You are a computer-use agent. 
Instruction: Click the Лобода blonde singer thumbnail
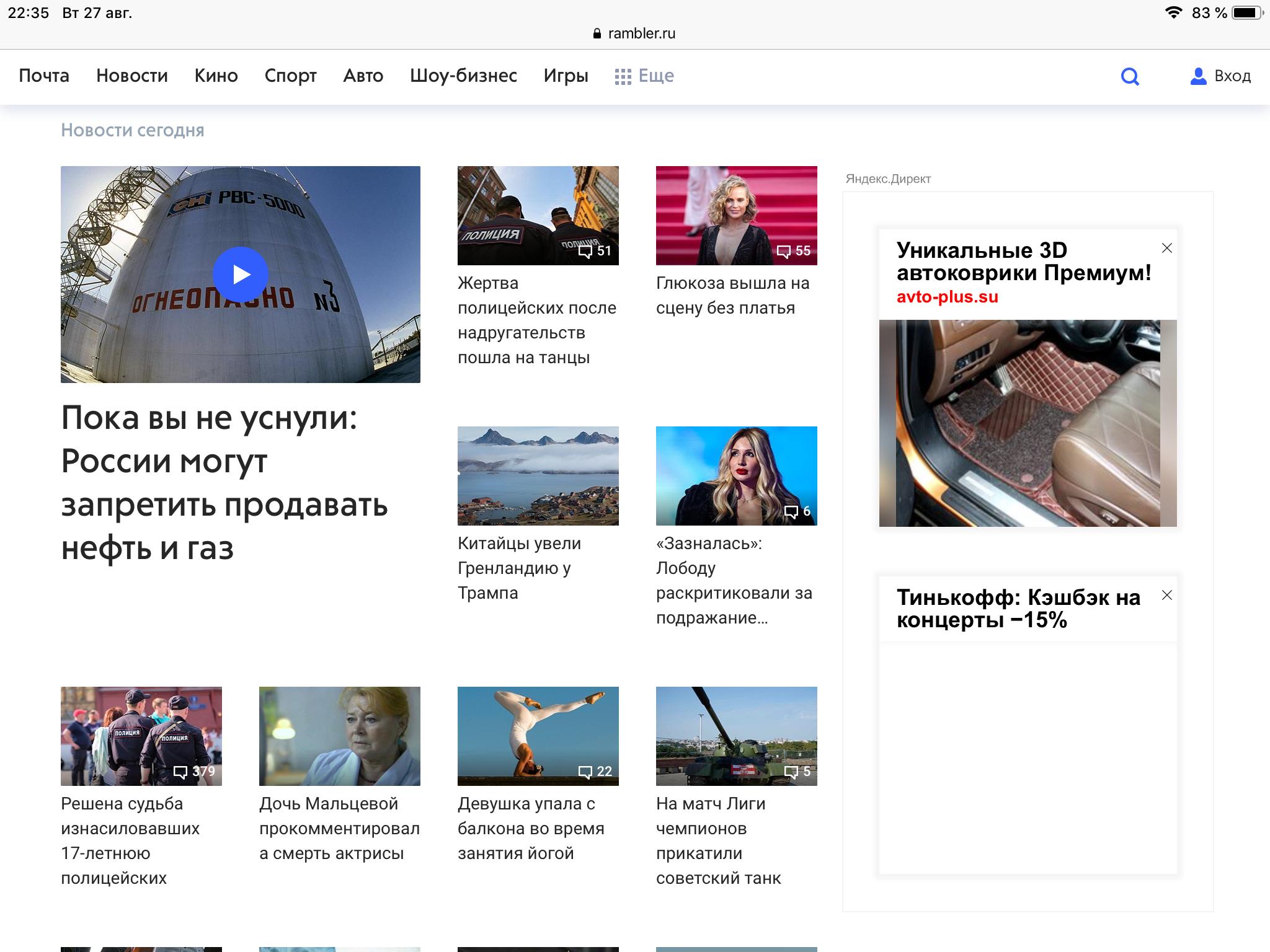pos(737,476)
